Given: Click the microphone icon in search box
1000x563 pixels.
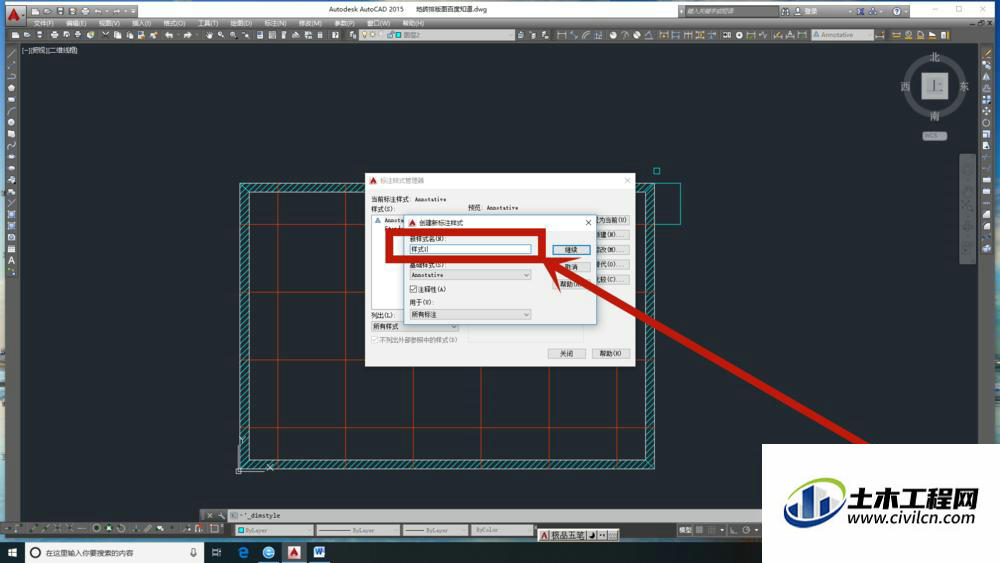Looking at the screenshot, I should tap(193, 552).
